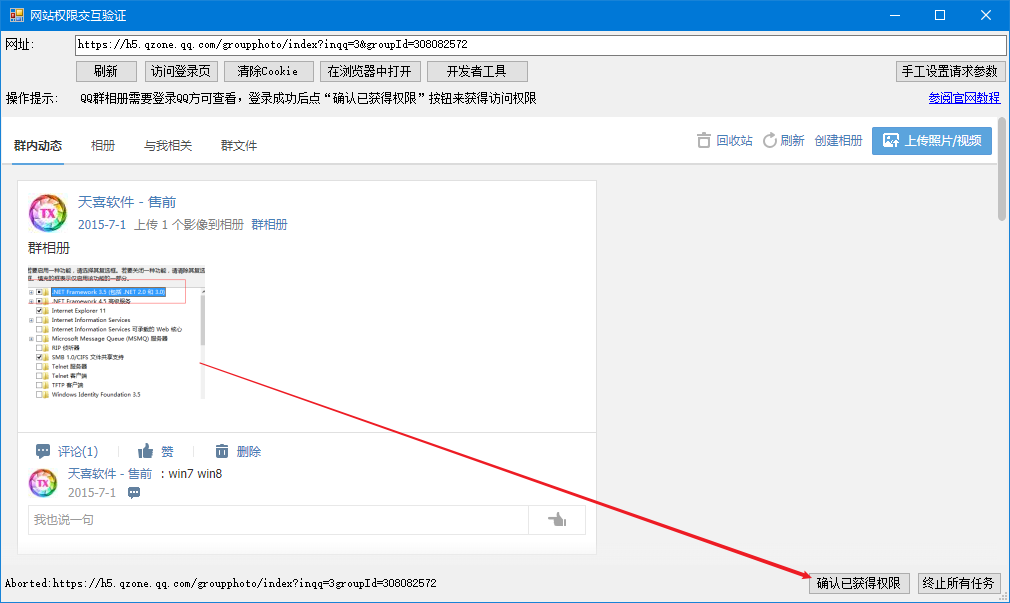The width and height of the screenshot is (1010, 603).
Task: Minimize the window from the title bar
Action: (895, 15)
